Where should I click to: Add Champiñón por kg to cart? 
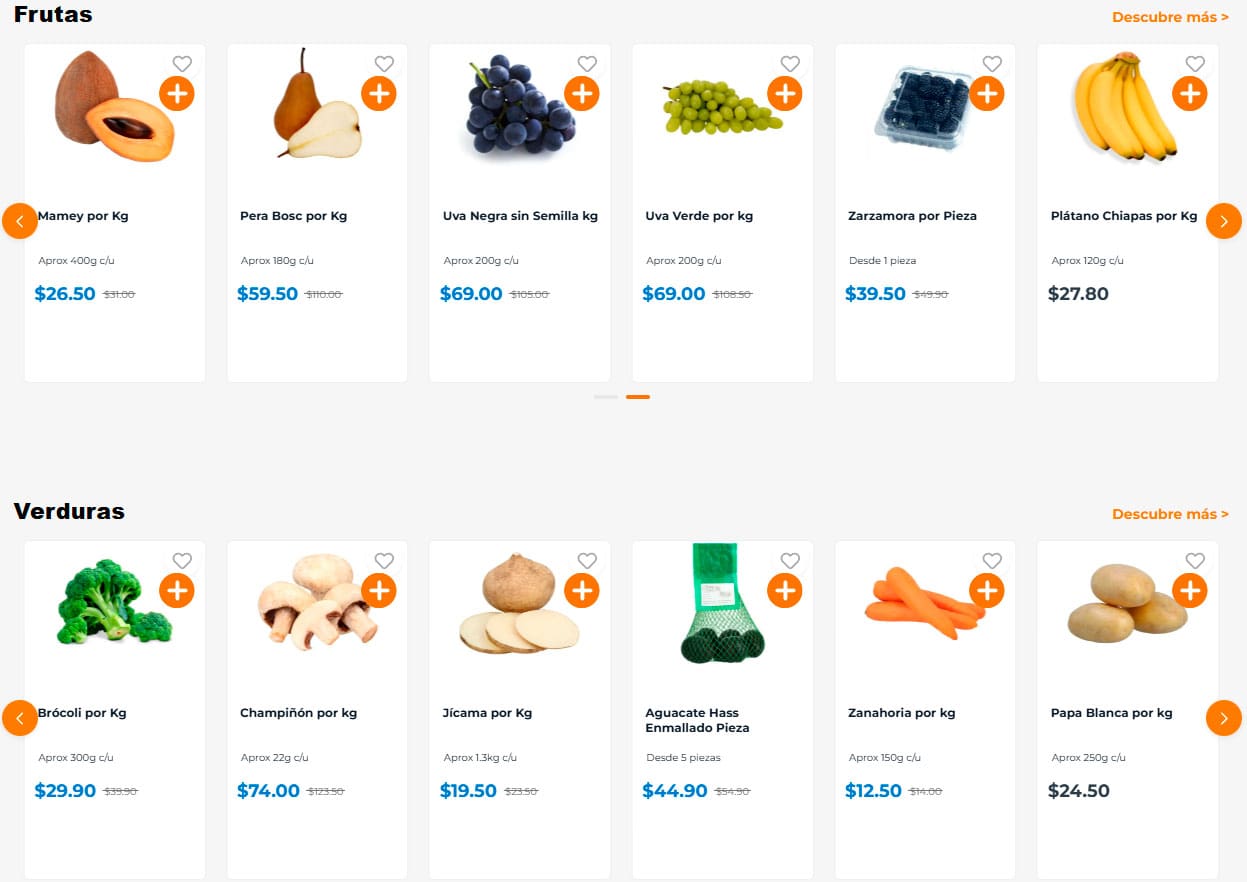[379, 591]
